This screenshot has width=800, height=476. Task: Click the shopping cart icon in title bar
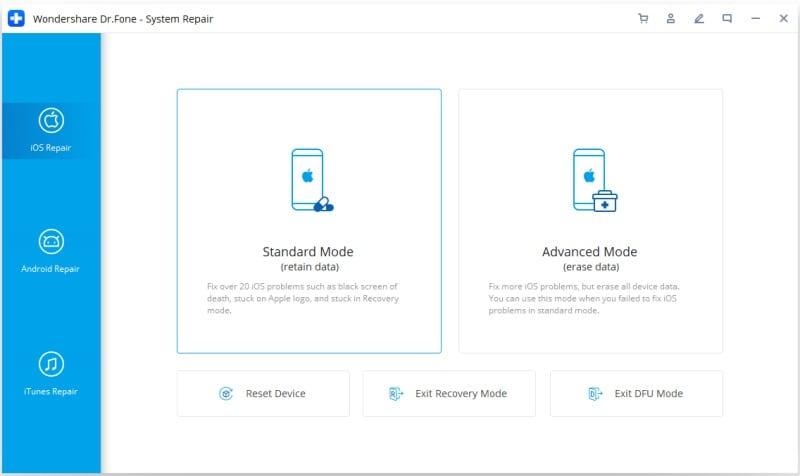[x=643, y=18]
